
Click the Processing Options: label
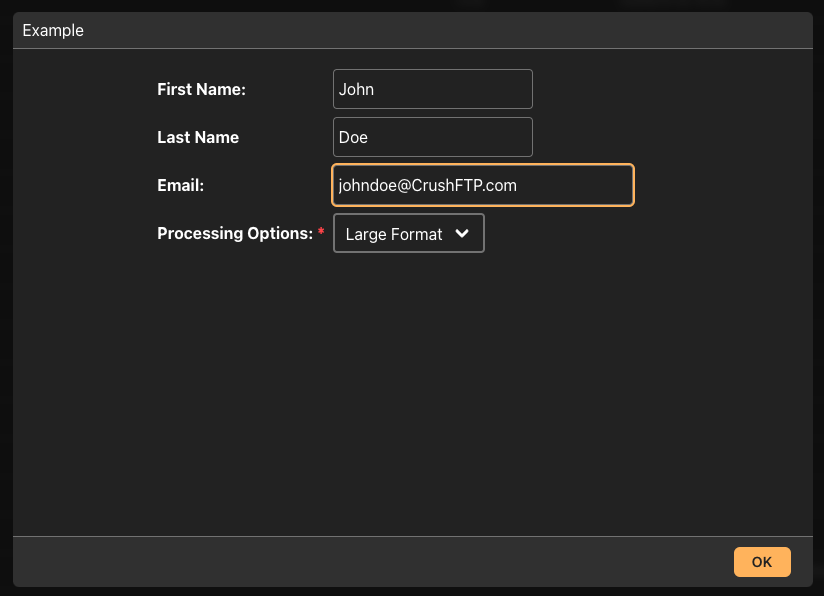click(x=235, y=233)
